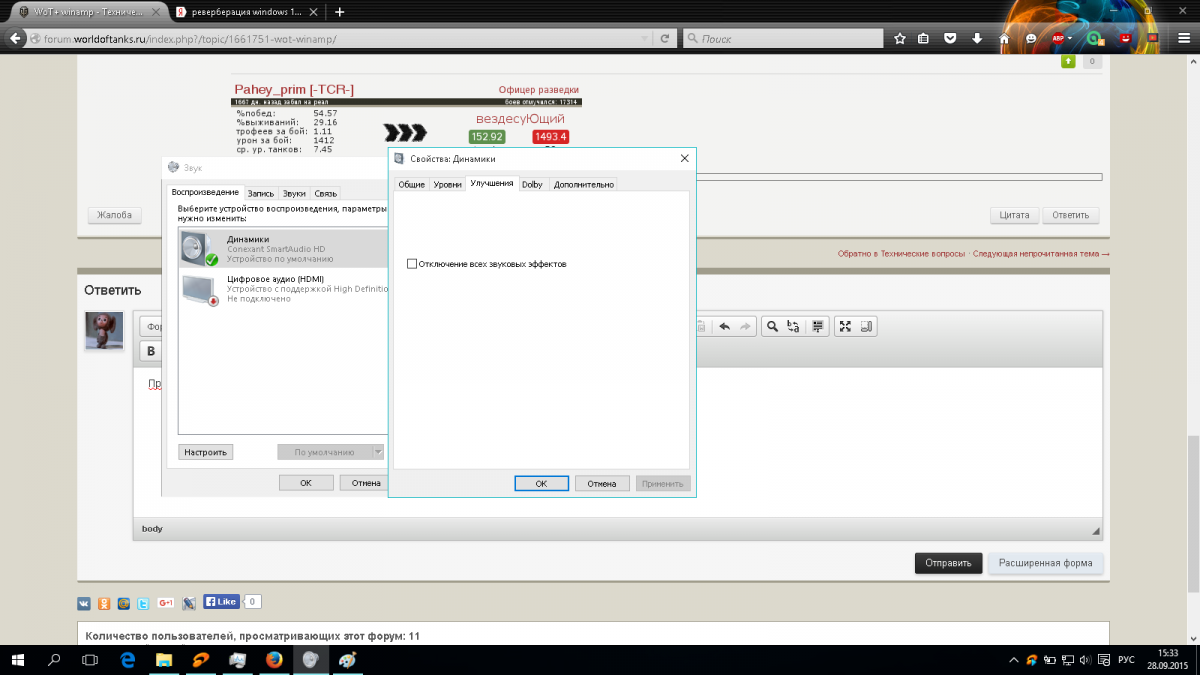Share via the Google +1 icon
This screenshot has height=675, width=1200.
coord(165,603)
